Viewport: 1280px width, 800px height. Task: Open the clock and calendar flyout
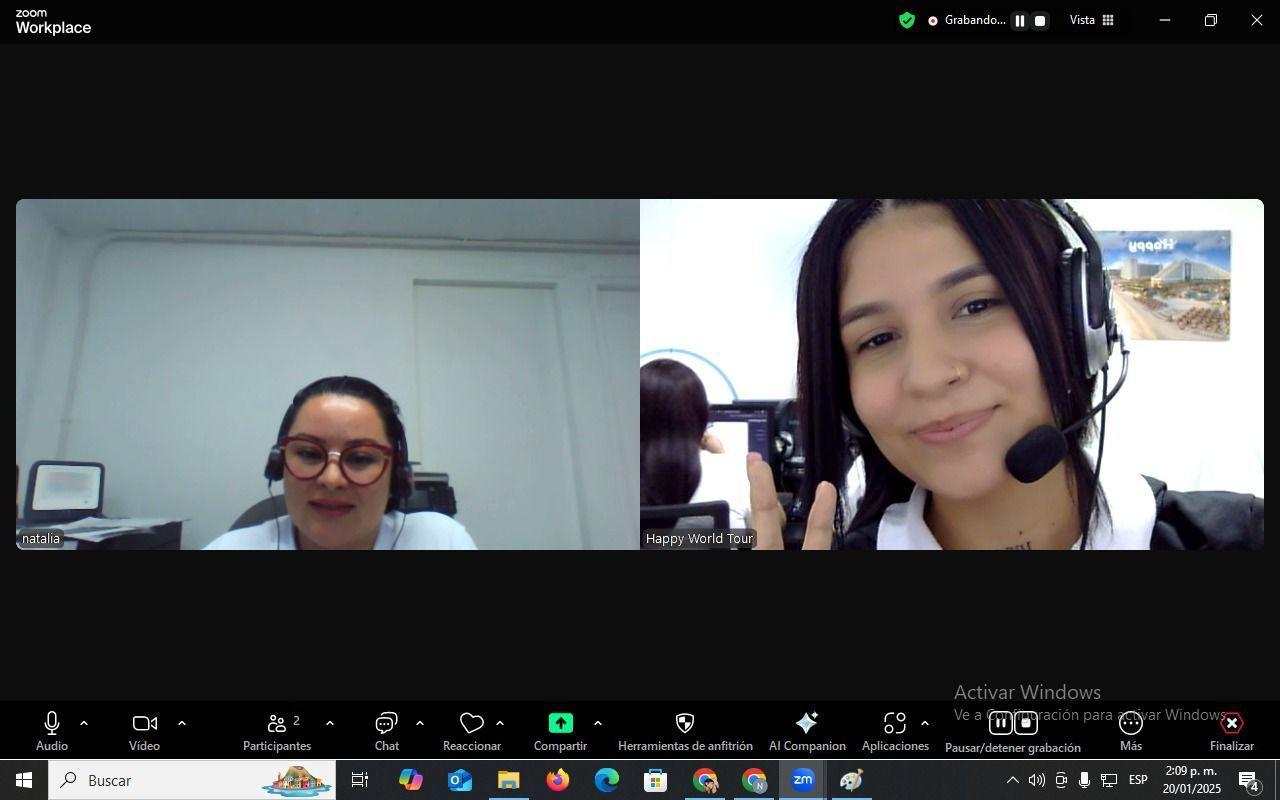click(x=1191, y=780)
